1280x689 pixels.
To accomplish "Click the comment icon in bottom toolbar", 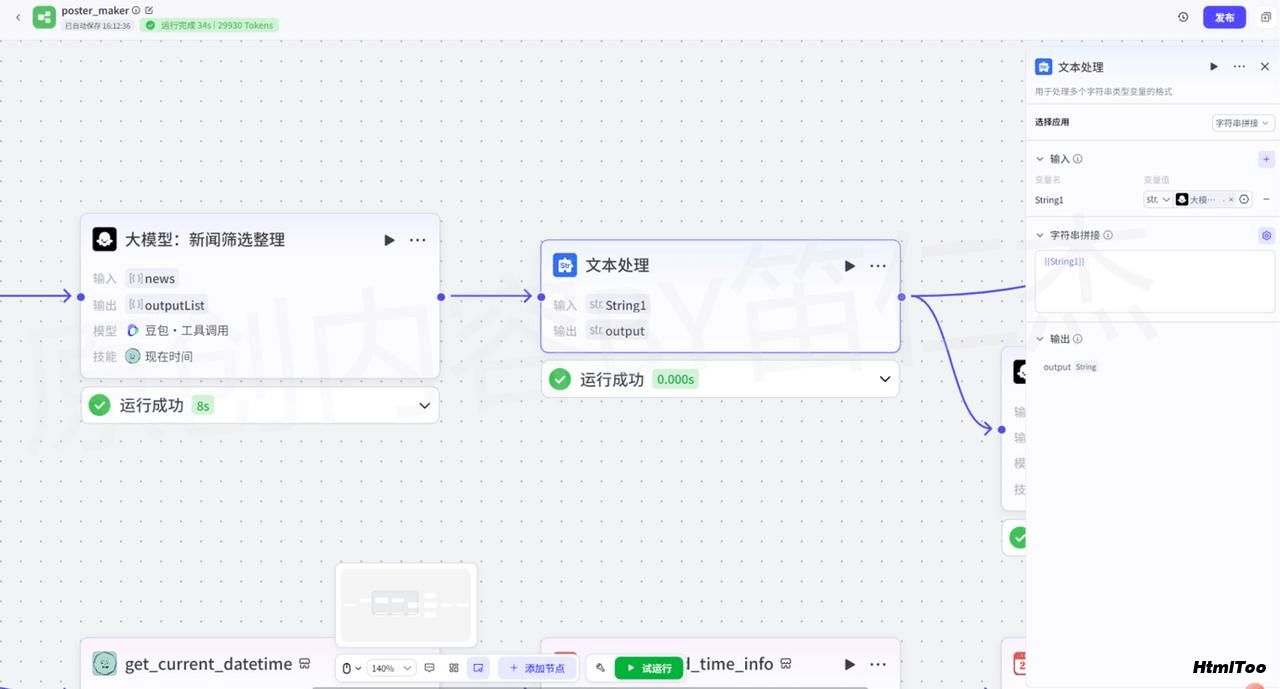I will pos(430,668).
